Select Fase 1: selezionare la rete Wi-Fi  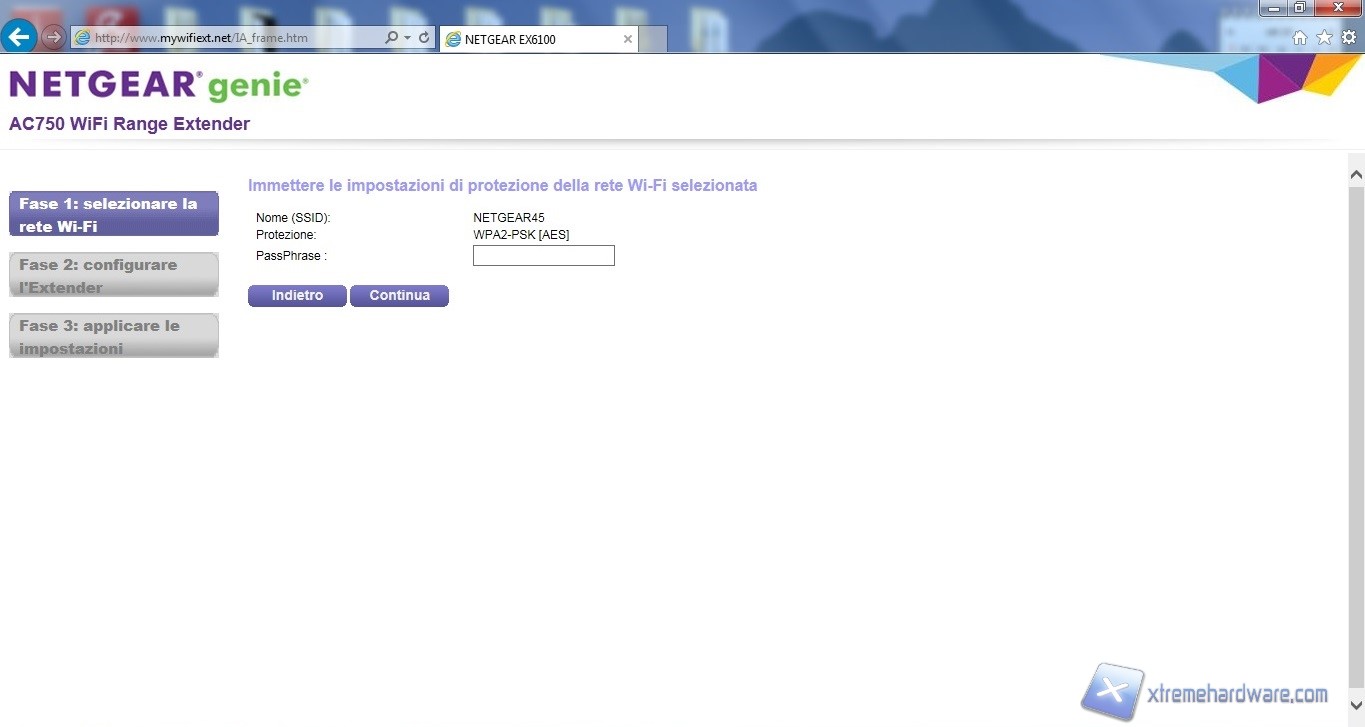(x=113, y=214)
